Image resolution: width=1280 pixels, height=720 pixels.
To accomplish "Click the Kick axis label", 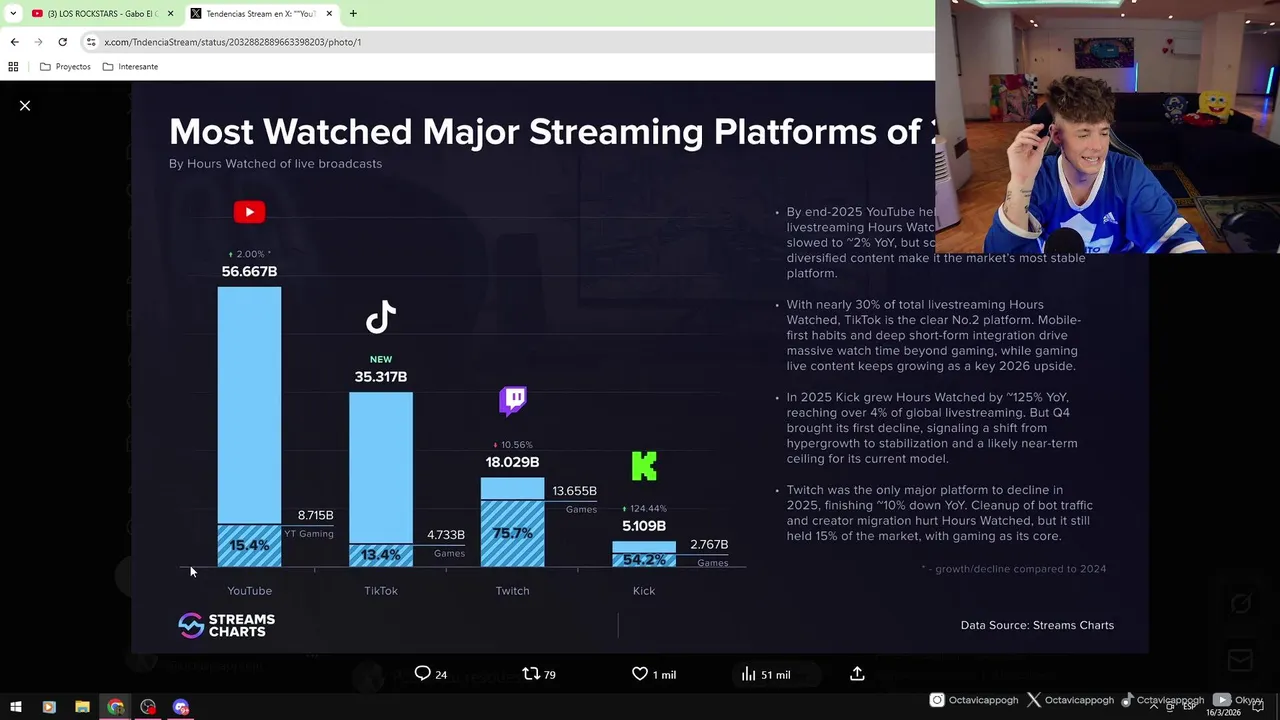I will click(644, 591).
